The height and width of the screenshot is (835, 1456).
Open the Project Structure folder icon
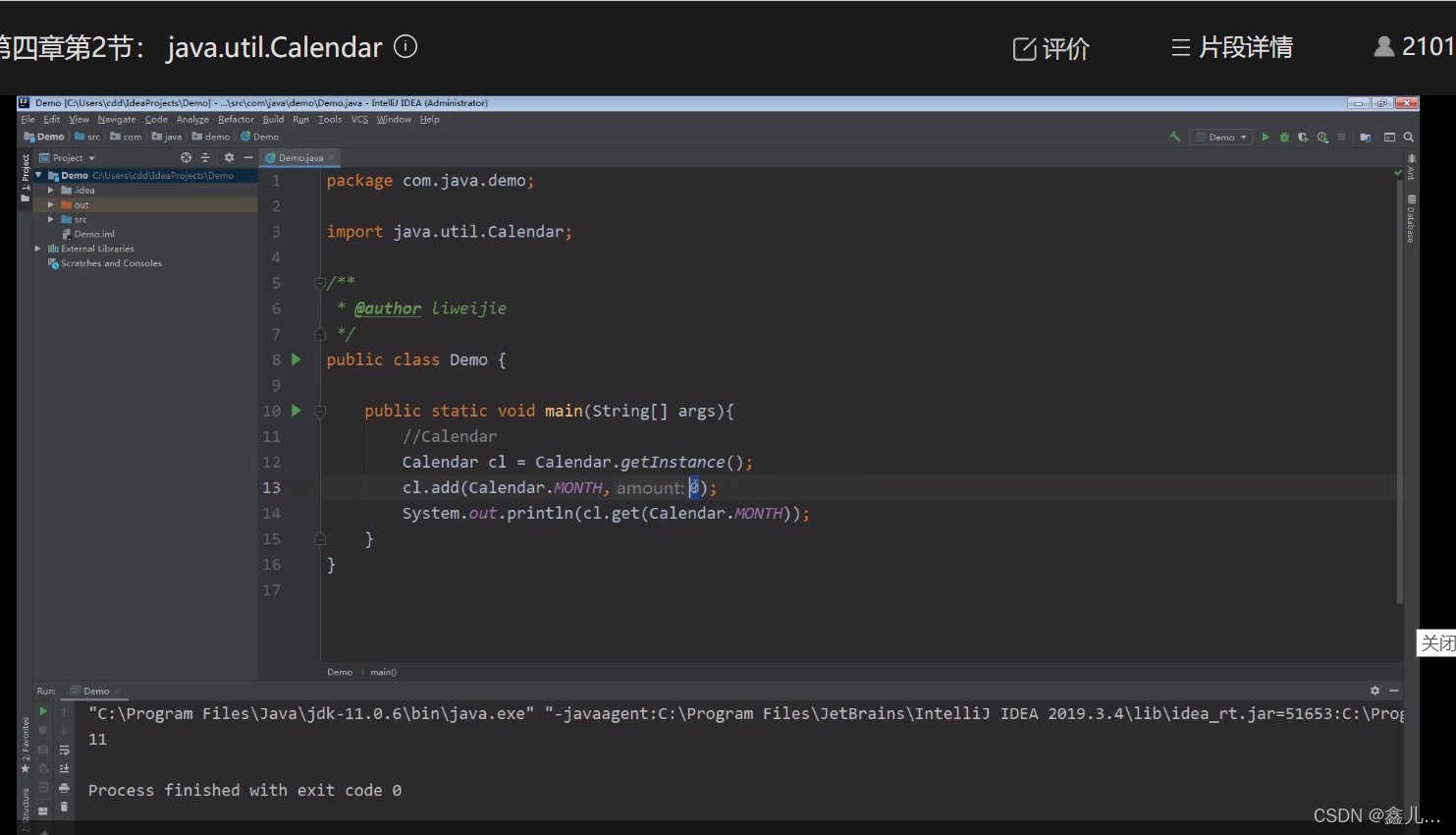tap(1366, 137)
